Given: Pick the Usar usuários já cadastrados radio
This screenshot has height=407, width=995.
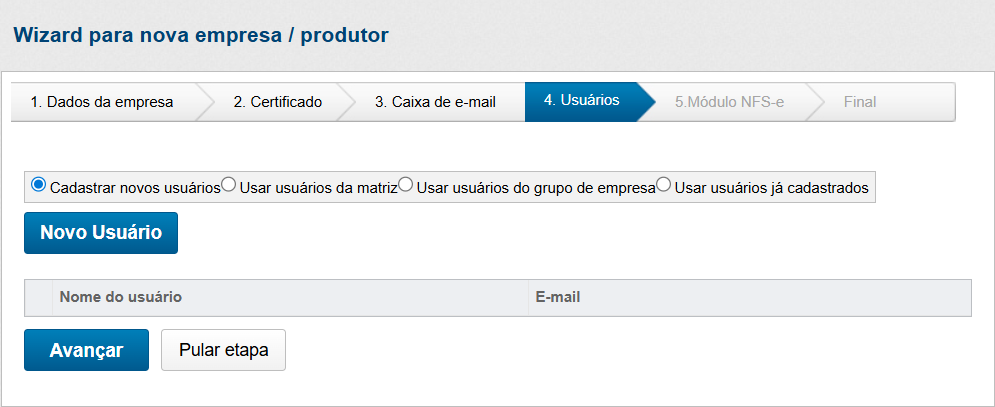Looking at the screenshot, I should 664,186.
